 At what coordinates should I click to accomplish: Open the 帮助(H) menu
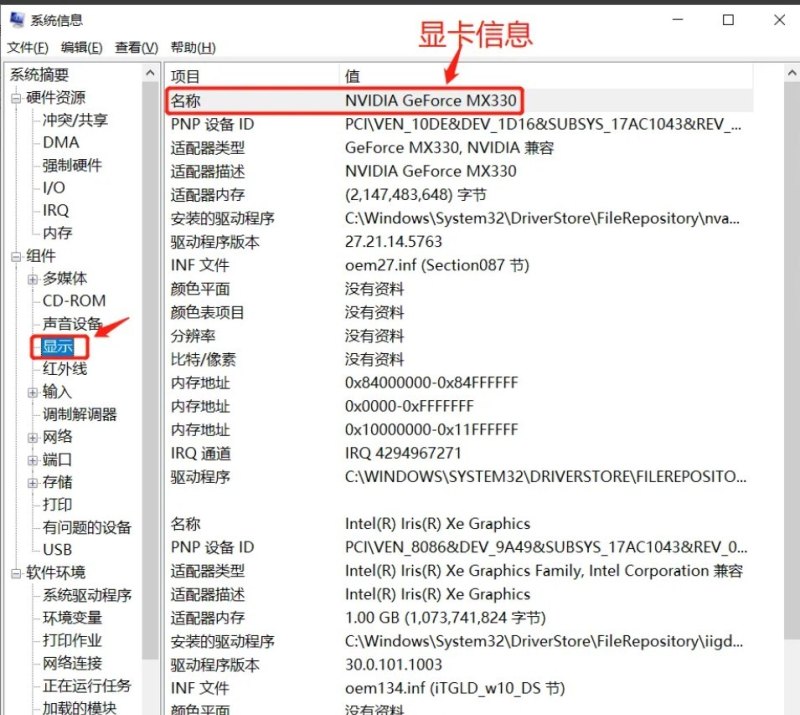click(193, 47)
